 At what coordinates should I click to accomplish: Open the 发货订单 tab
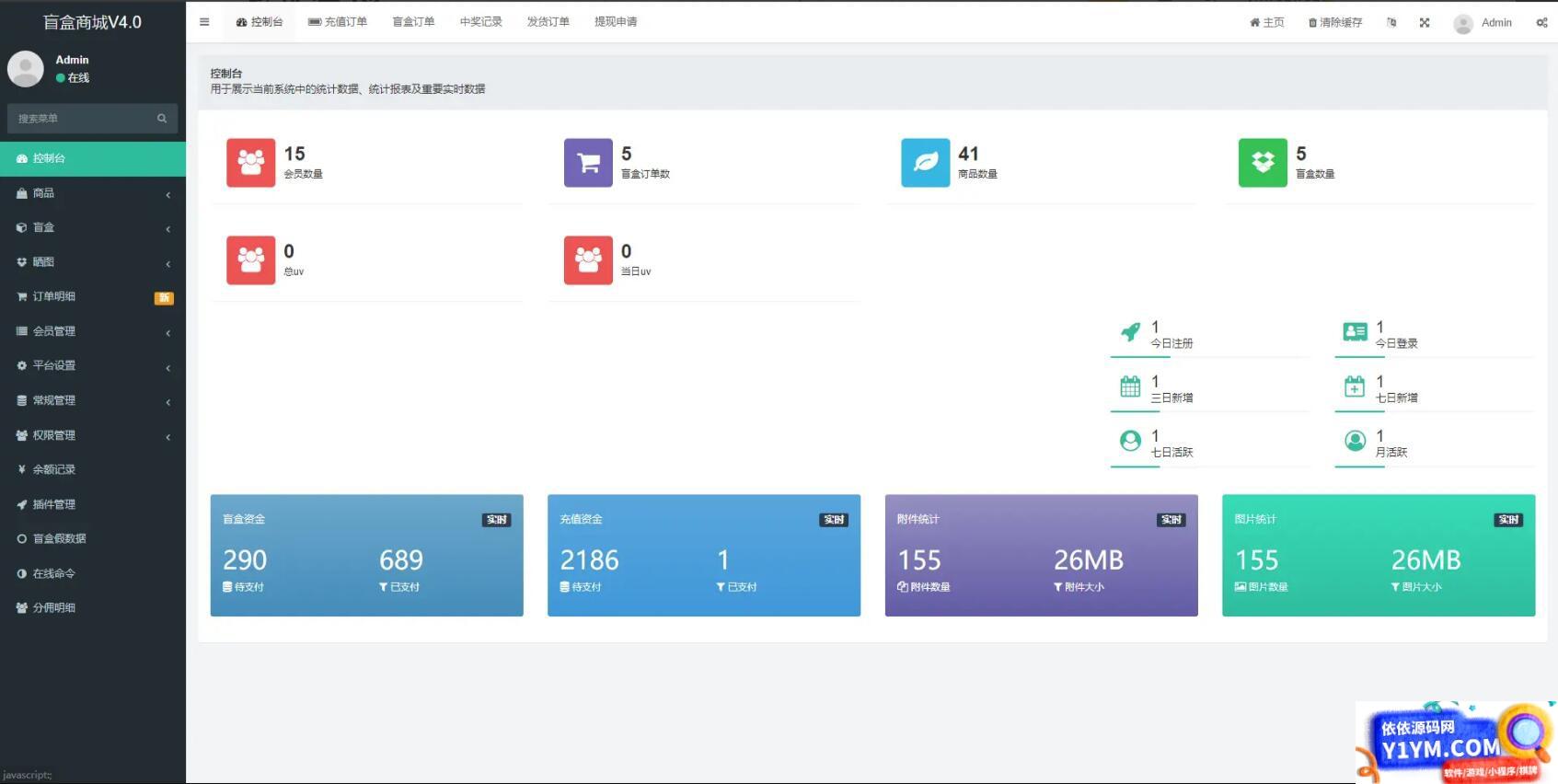(x=548, y=22)
